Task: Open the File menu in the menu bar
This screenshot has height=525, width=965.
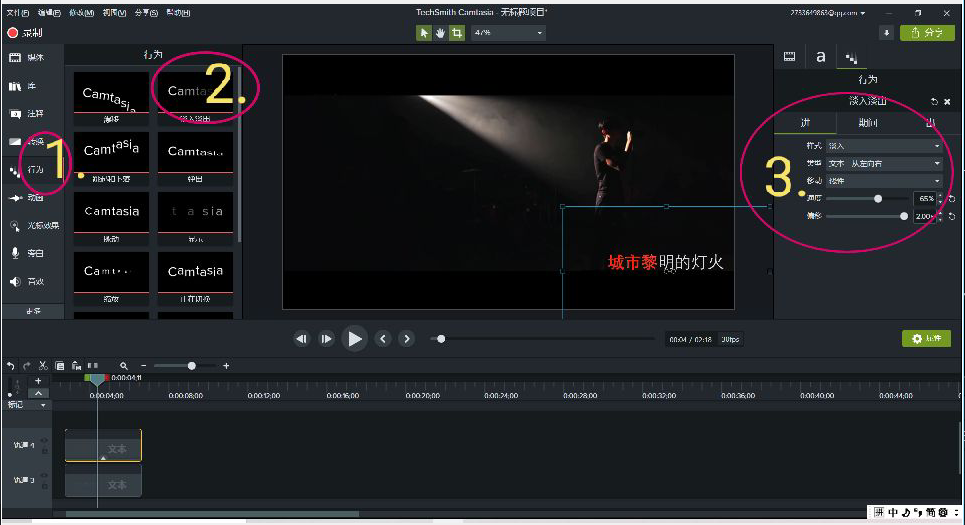Action: (x=18, y=12)
